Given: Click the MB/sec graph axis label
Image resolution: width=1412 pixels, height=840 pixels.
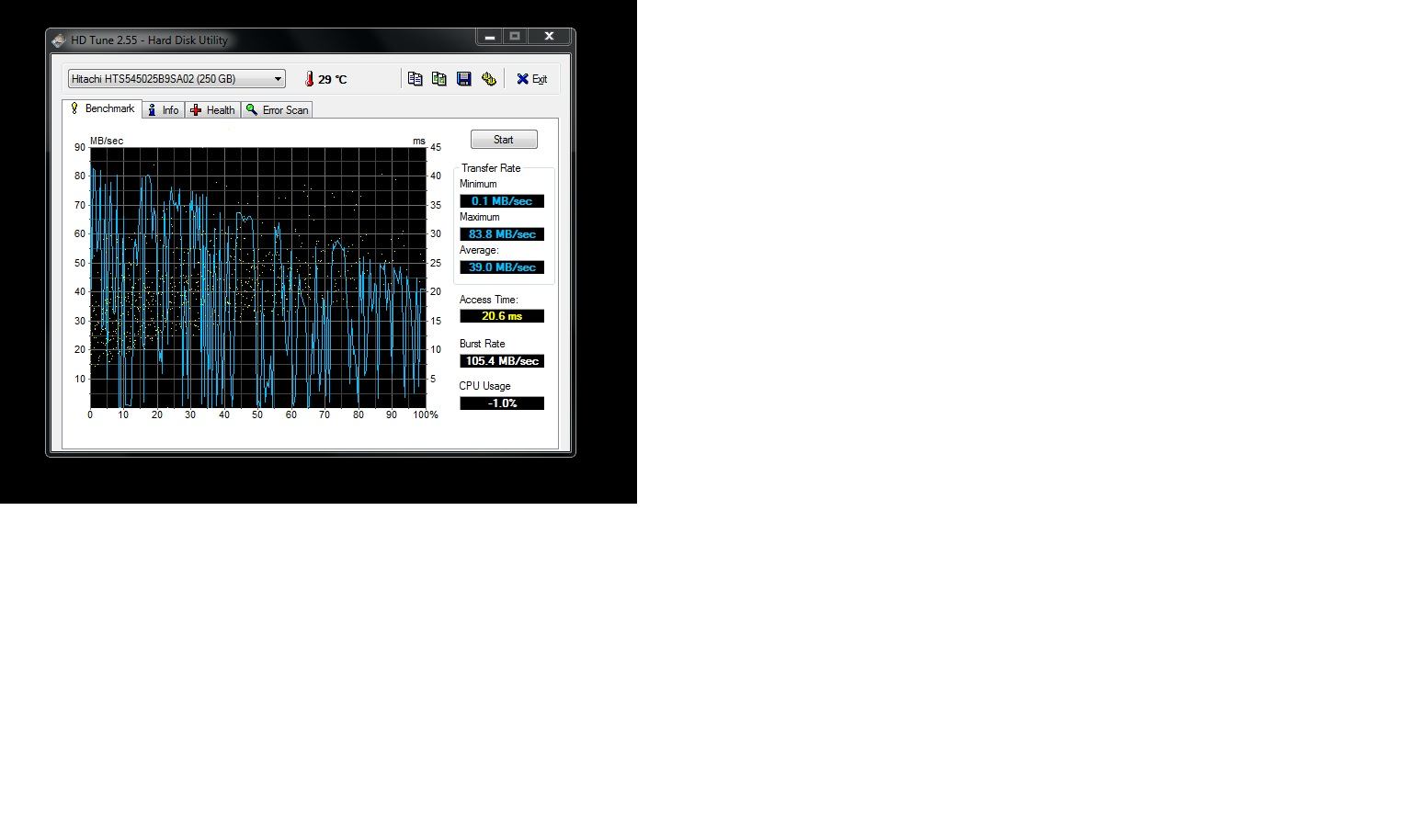Looking at the screenshot, I should click(x=107, y=141).
